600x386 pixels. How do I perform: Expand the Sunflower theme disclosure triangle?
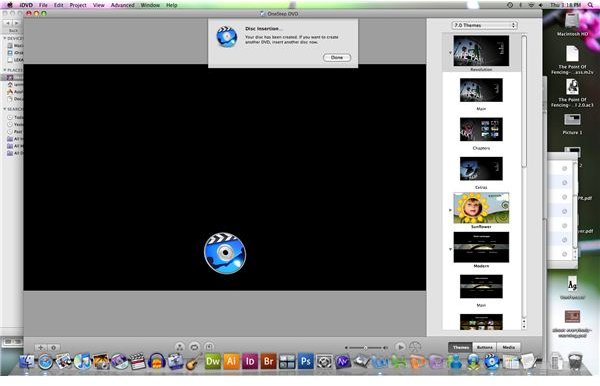click(x=450, y=210)
